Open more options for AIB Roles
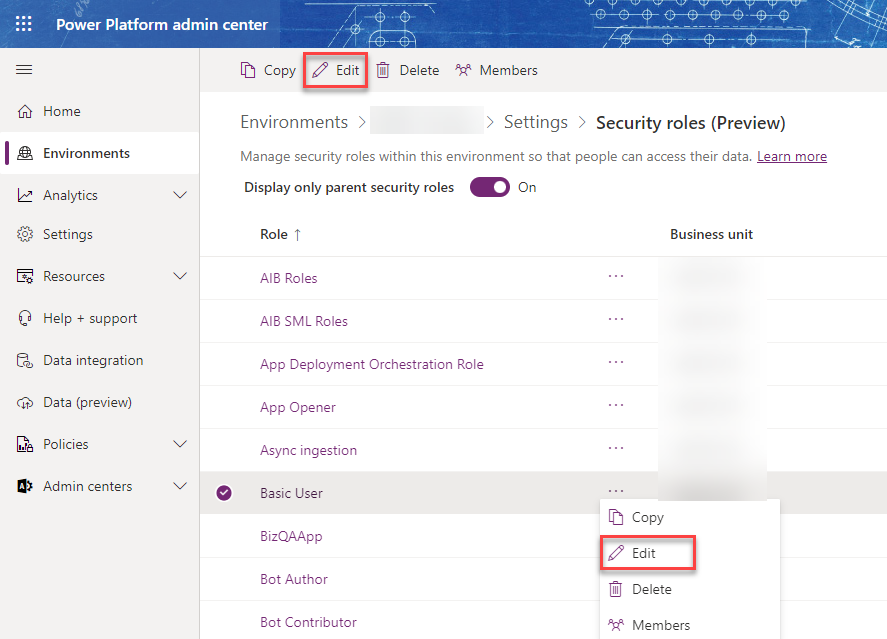Viewport: 887px width, 639px height. pyautogui.click(x=615, y=277)
